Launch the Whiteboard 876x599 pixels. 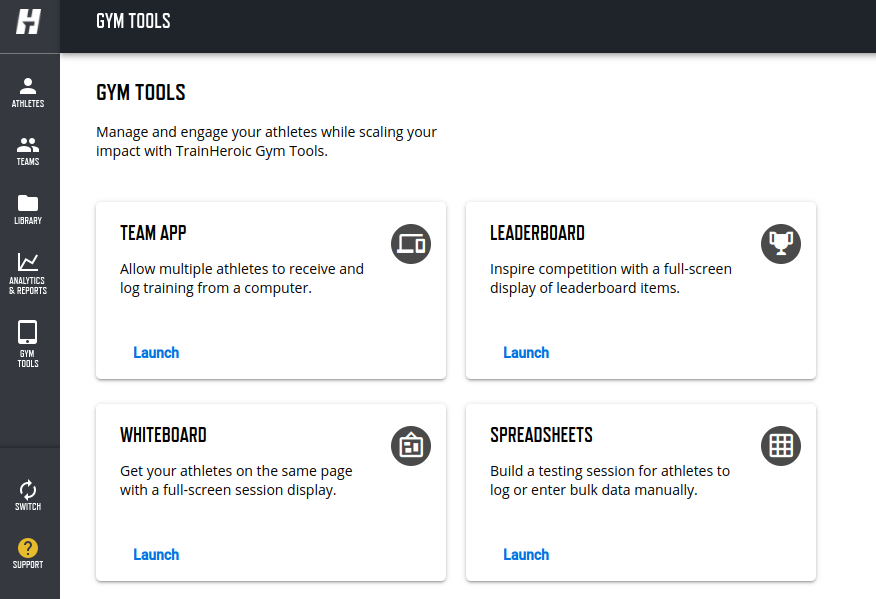coord(156,554)
